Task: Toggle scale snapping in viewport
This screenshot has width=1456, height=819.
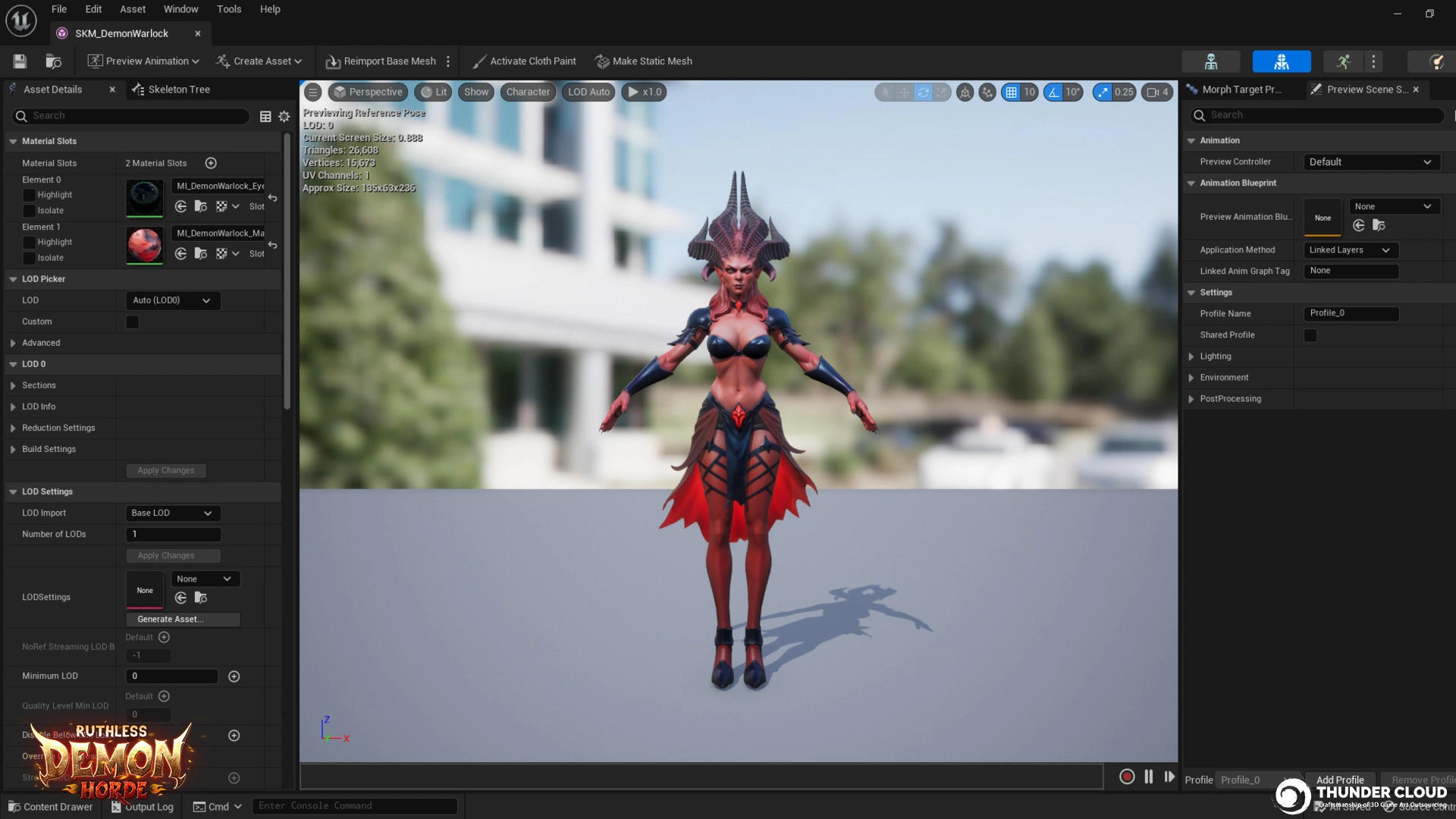Action: pyautogui.click(x=1102, y=93)
